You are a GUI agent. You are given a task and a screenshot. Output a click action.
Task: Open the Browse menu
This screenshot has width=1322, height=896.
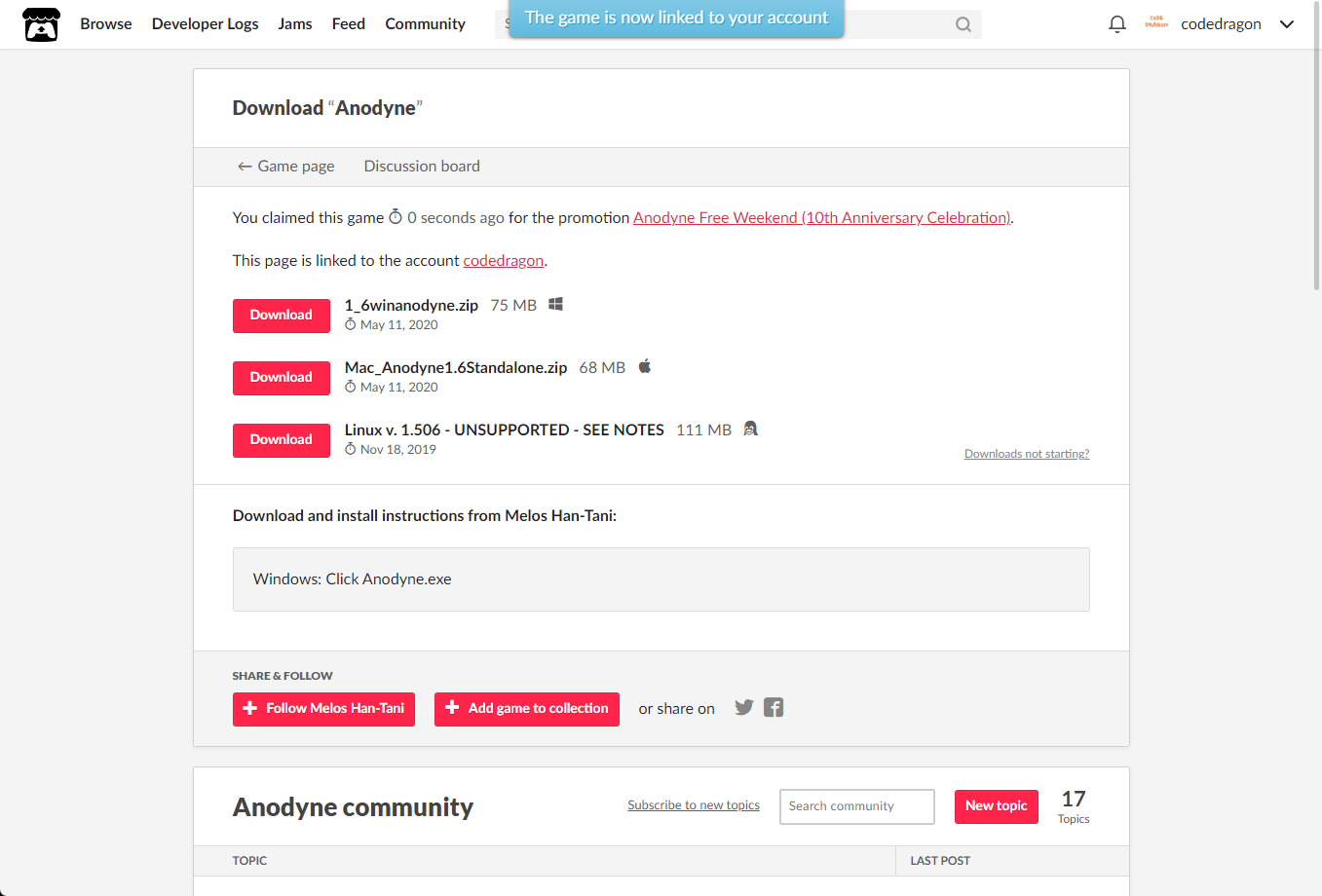tap(106, 24)
